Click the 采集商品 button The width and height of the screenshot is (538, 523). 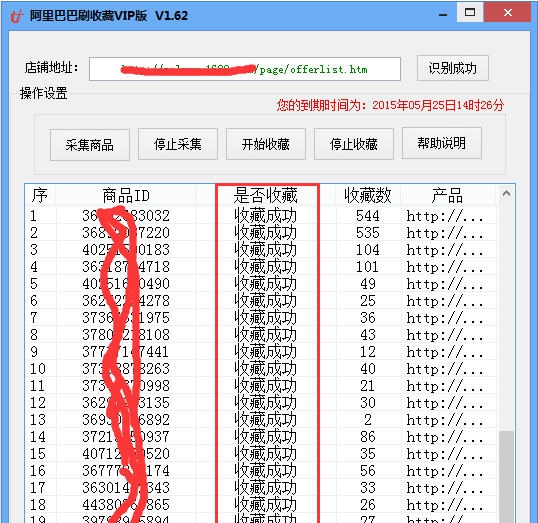90,145
